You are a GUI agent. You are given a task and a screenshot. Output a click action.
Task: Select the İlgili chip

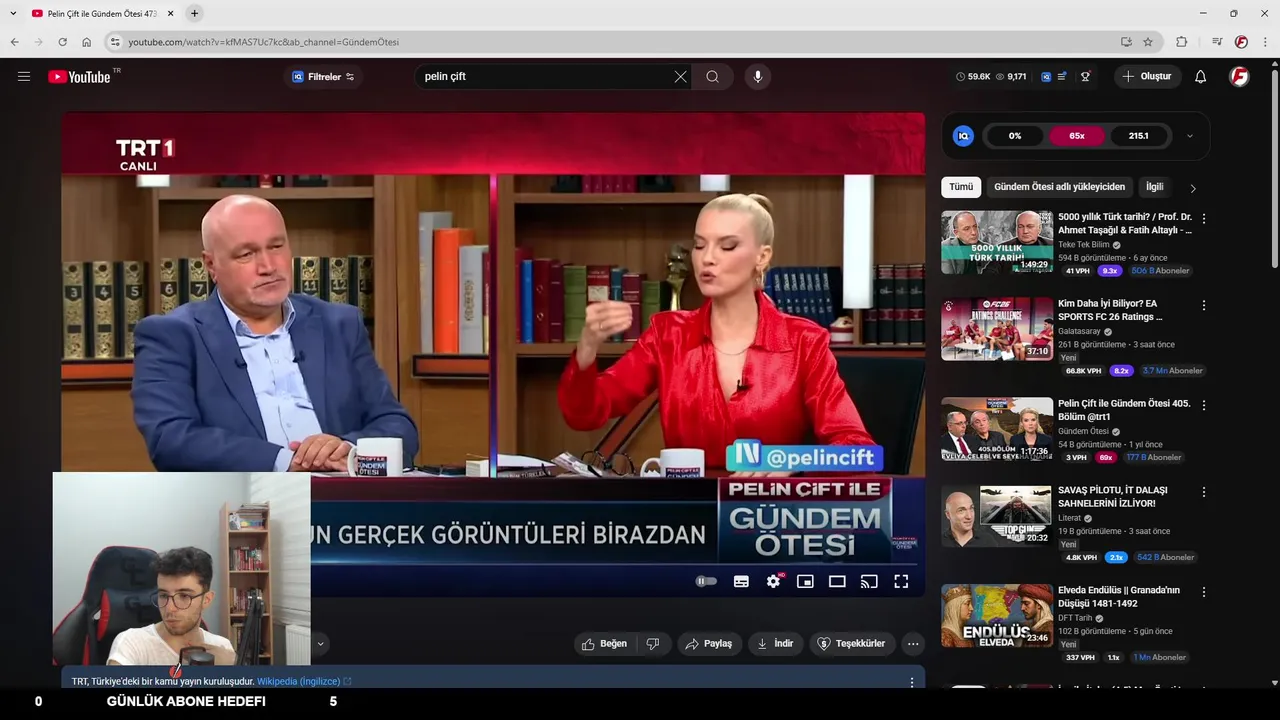[1154, 187]
